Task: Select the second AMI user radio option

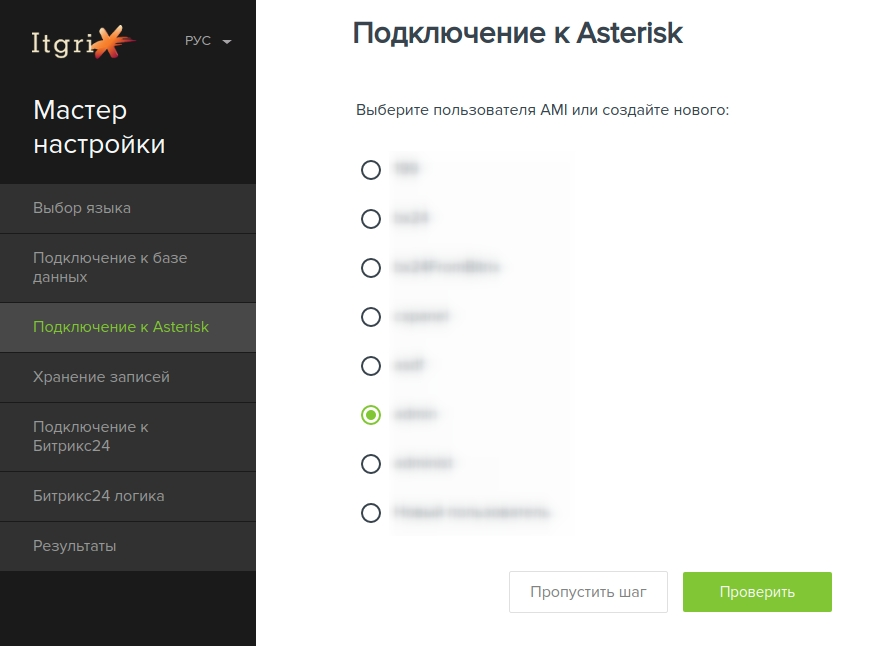Action: click(x=371, y=218)
